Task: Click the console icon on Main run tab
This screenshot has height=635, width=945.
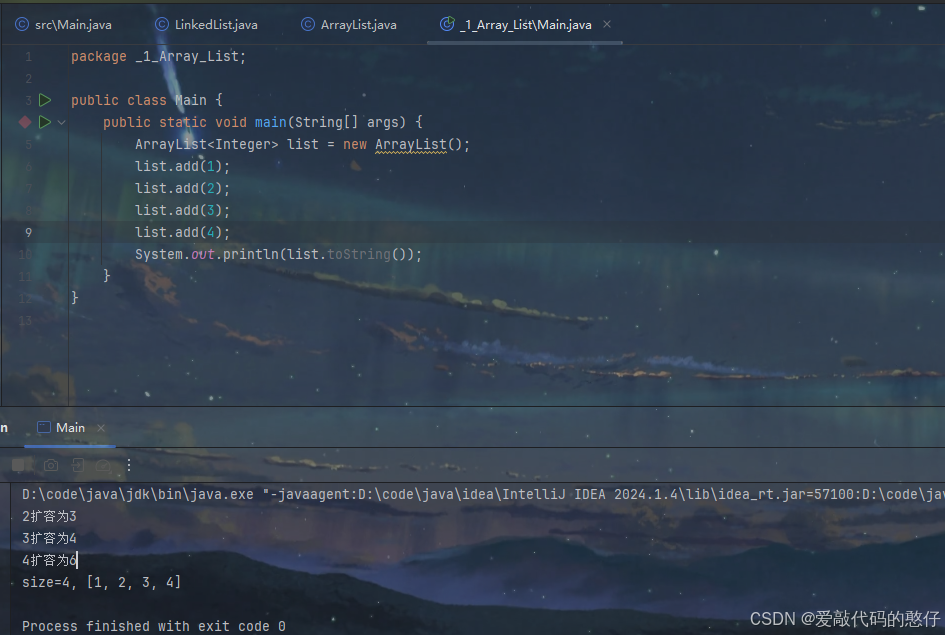Action: pyautogui.click(x=43, y=427)
